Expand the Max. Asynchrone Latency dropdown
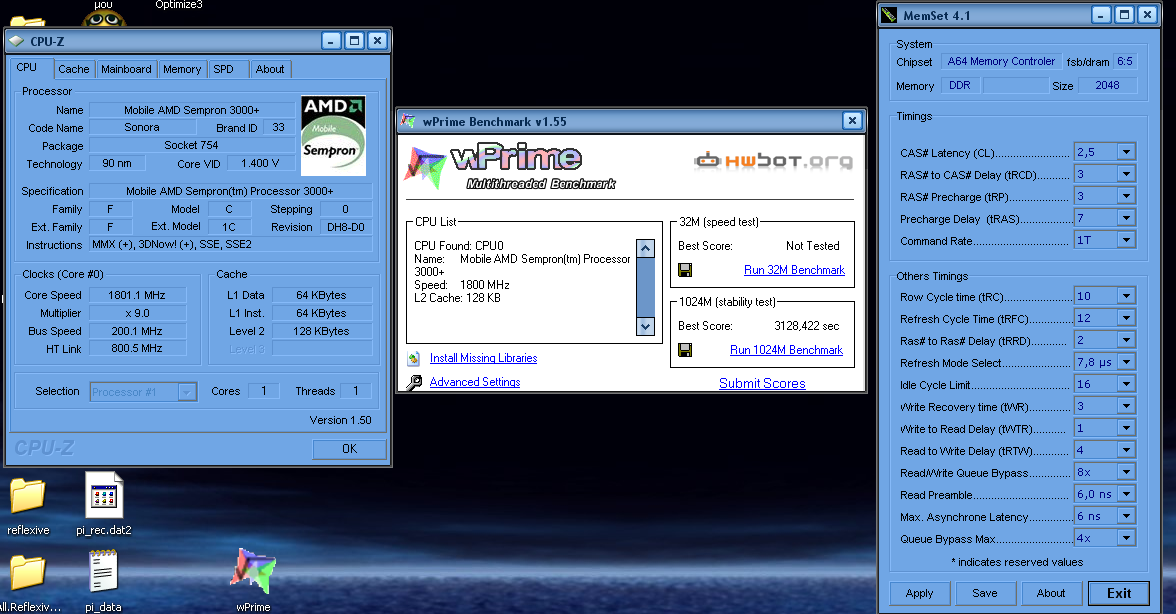This screenshot has height=614, width=1176. (x=1126, y=516)
